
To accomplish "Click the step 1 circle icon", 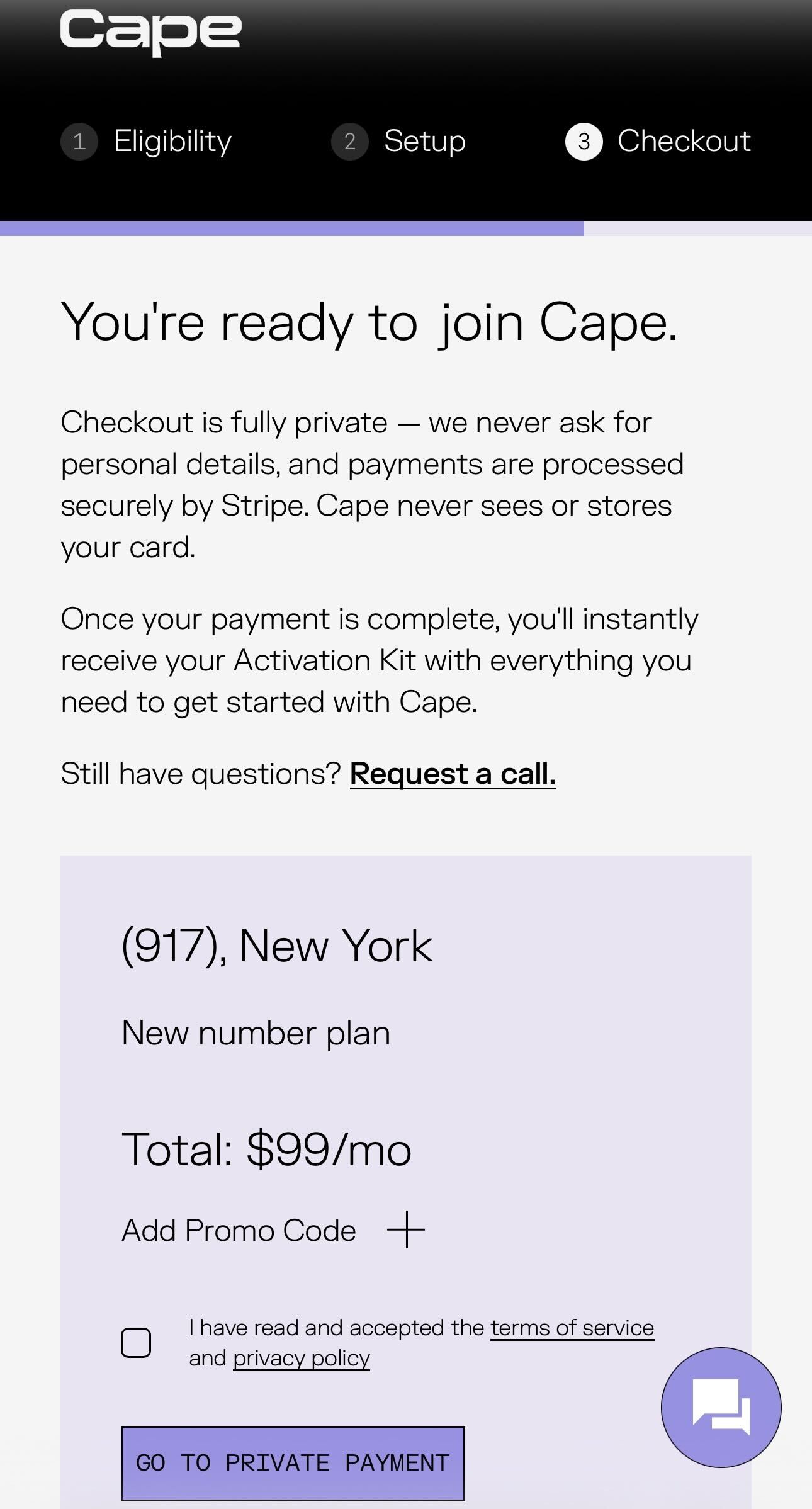I will (x=79, y=142).
